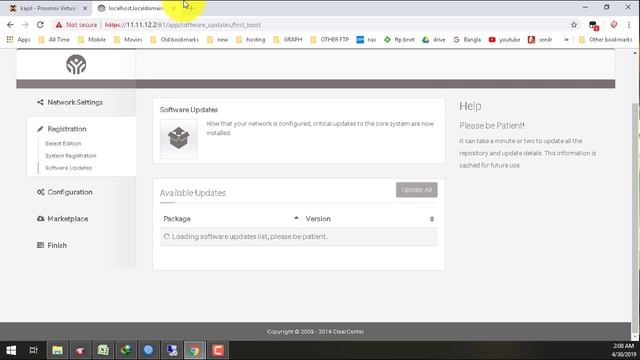This screenshot has height=360, width=640.
Task: Open the green globe taskbar app
Action: tap(126, 350)
